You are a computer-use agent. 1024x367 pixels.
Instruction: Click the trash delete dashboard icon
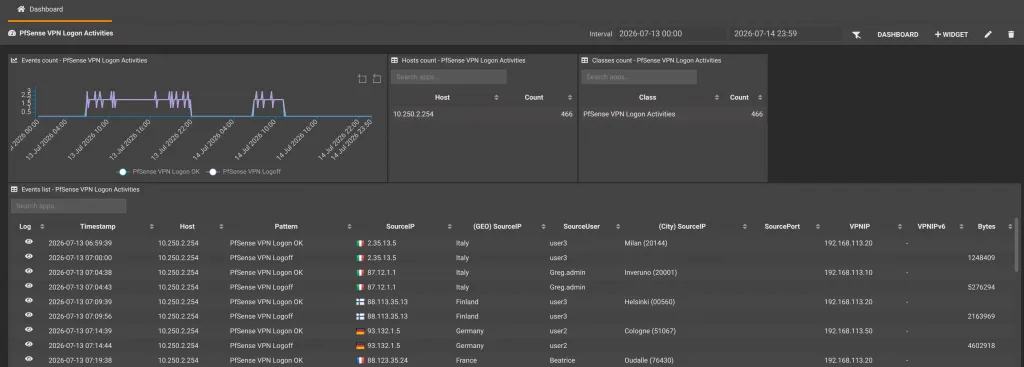click(x=1012, y=35)
